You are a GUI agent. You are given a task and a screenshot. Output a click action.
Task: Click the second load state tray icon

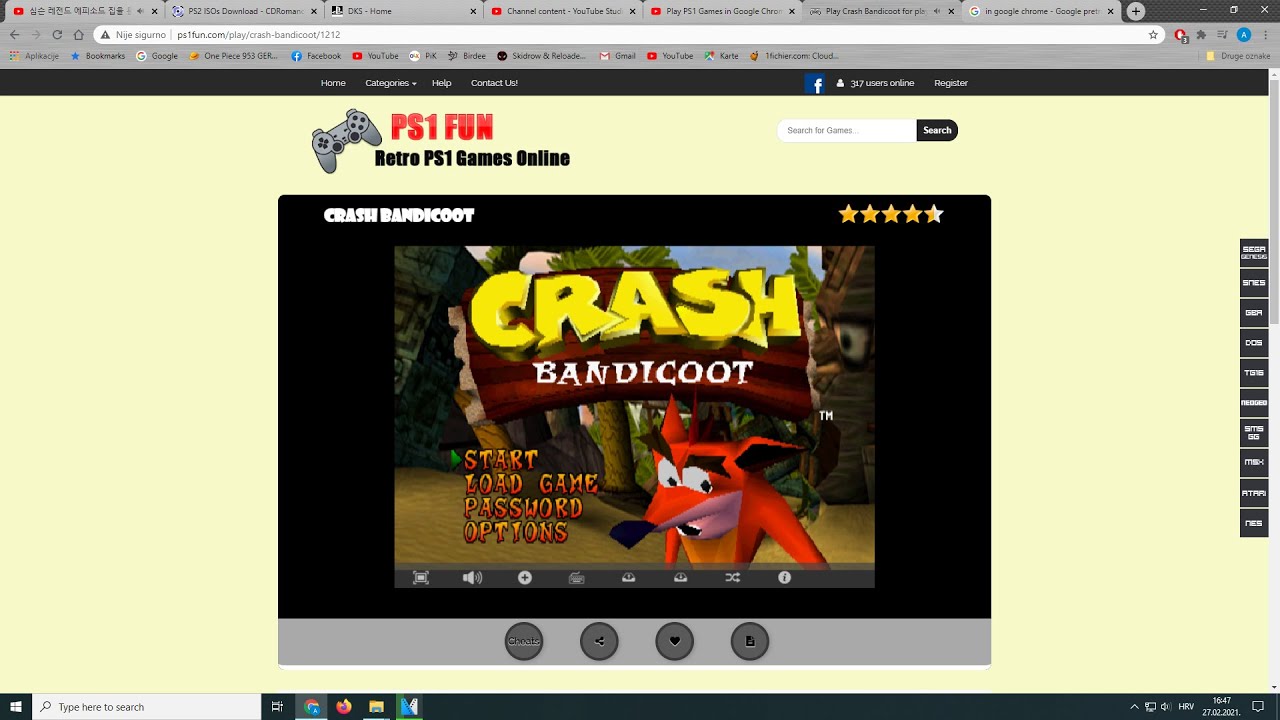click(681, 578)
